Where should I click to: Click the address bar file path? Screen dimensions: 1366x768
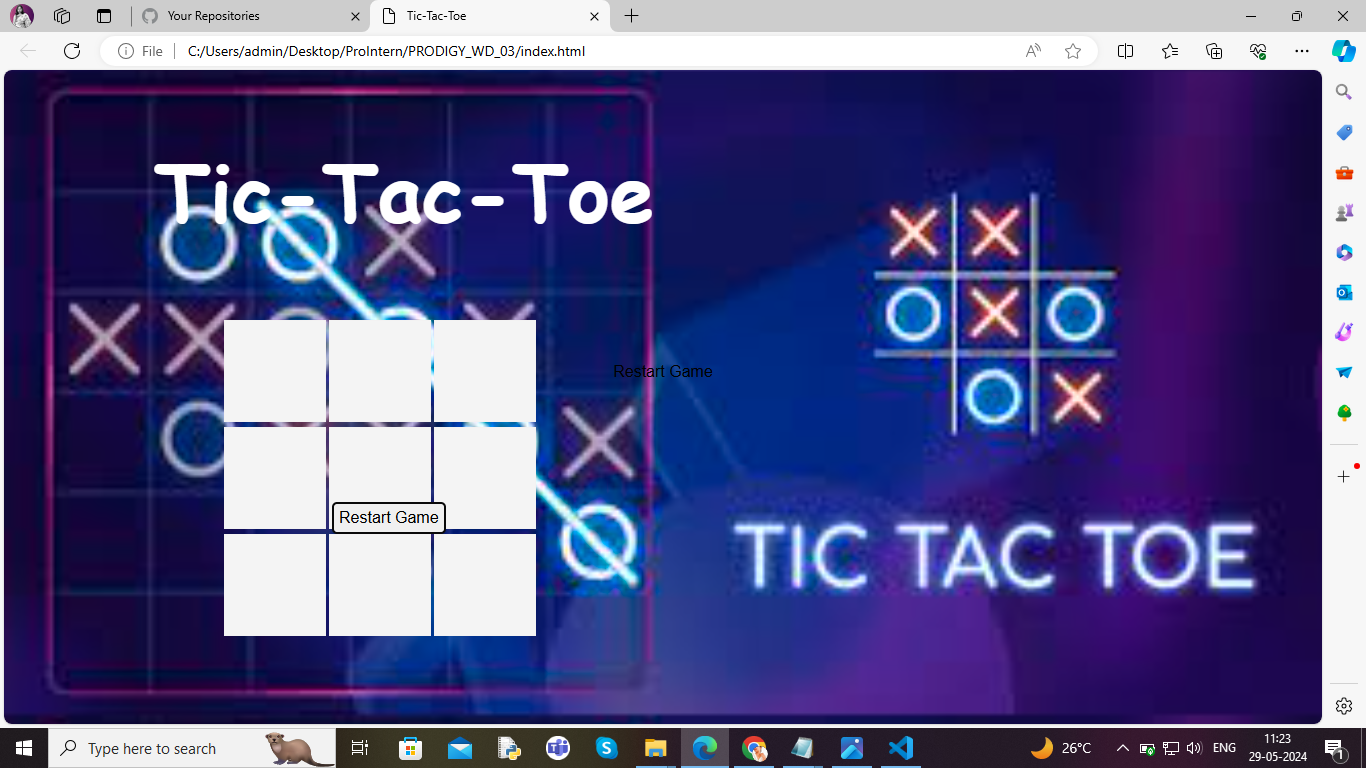coord(386,51)
